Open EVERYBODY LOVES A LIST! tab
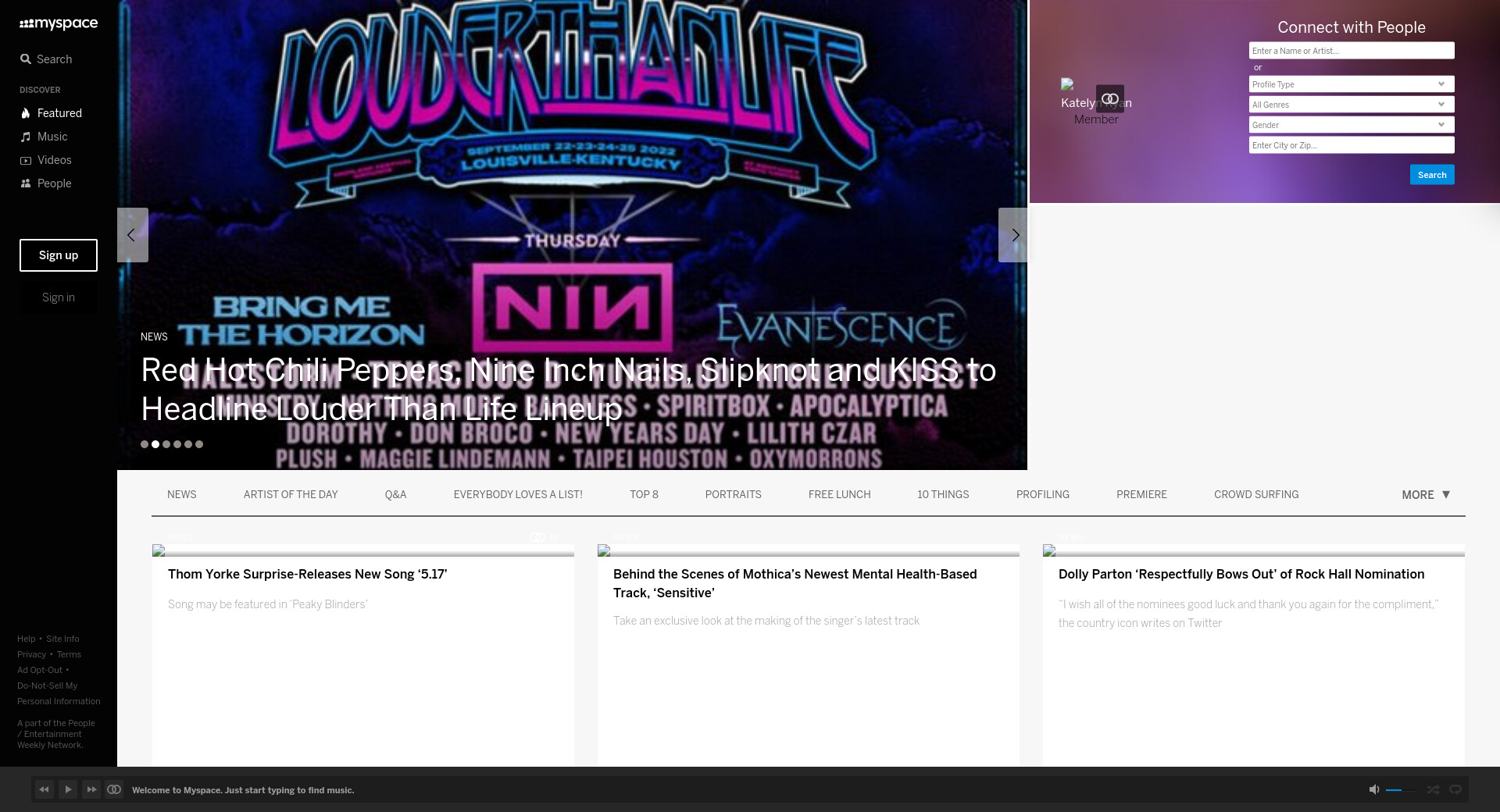 coord(518,495)
